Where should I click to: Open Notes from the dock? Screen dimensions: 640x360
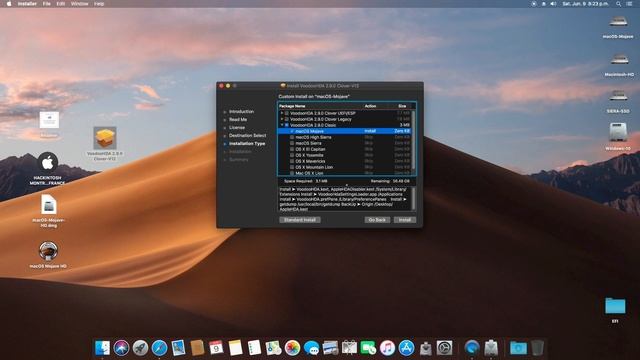[235, 348]
